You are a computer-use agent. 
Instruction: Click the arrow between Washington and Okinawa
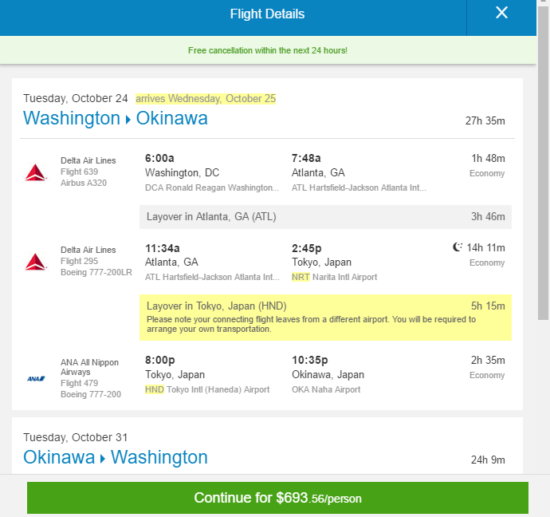point(128,120)
